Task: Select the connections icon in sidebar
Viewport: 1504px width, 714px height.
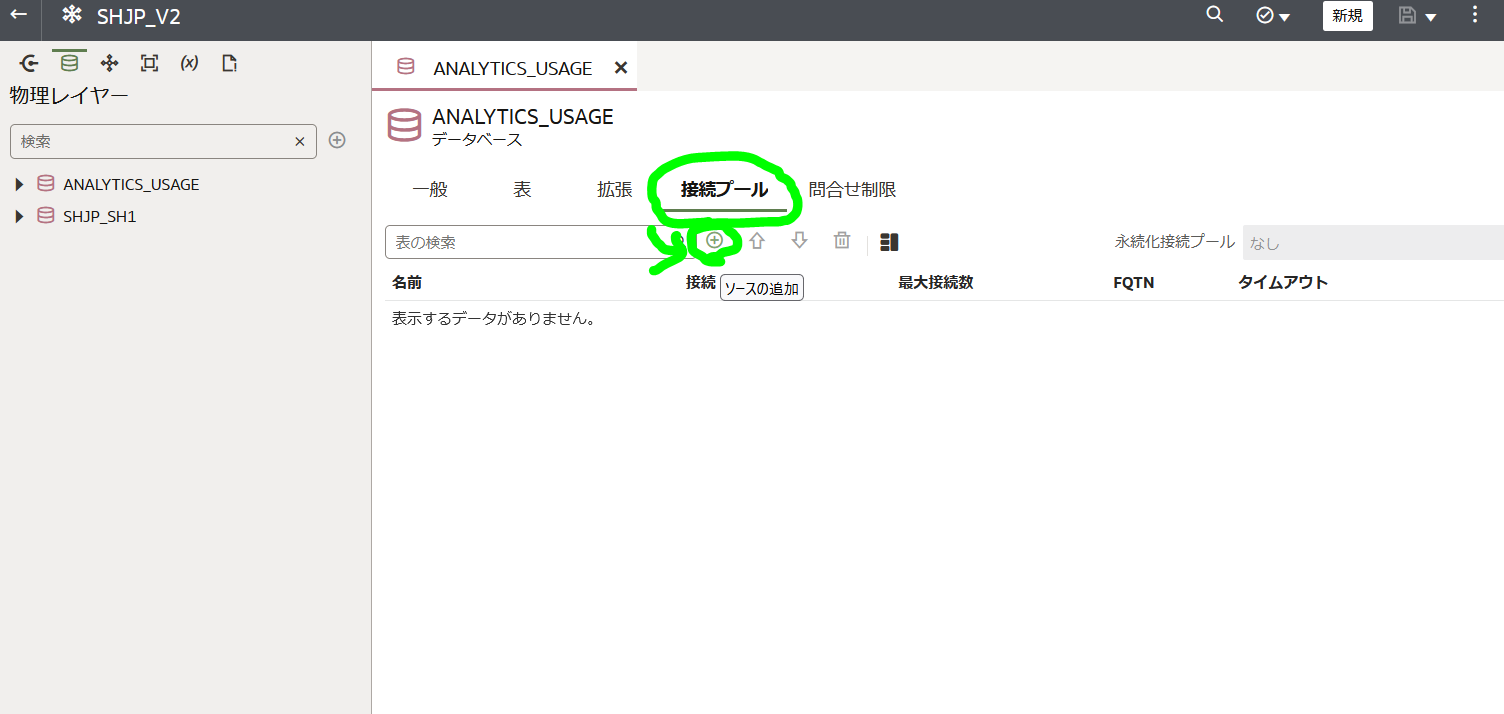Action: coord(30,64)
